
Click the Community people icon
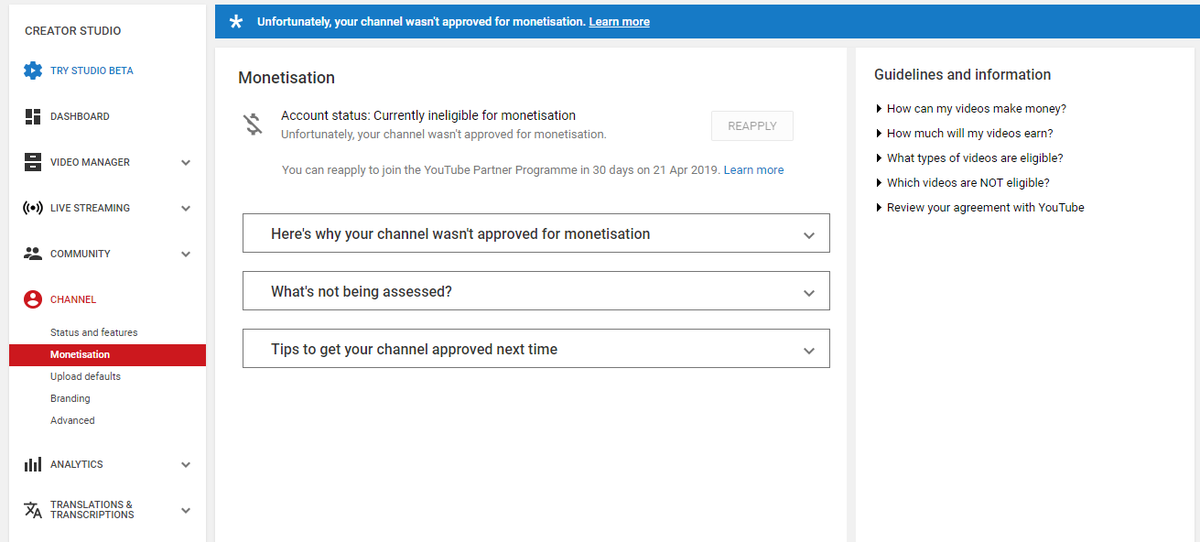point(33,254)
